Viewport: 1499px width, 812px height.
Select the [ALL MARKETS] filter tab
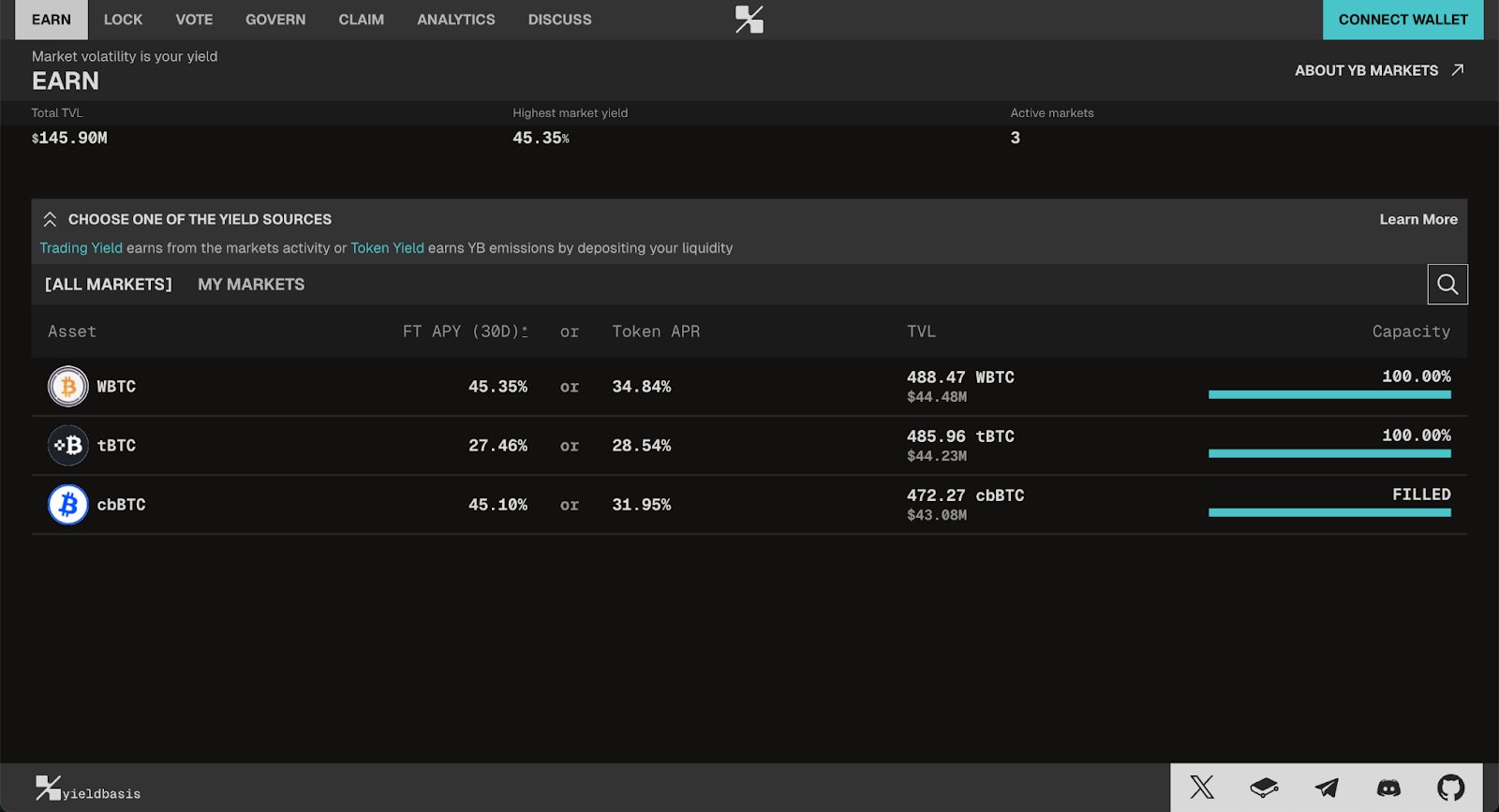pyautogui.click(x=109, y=284)
